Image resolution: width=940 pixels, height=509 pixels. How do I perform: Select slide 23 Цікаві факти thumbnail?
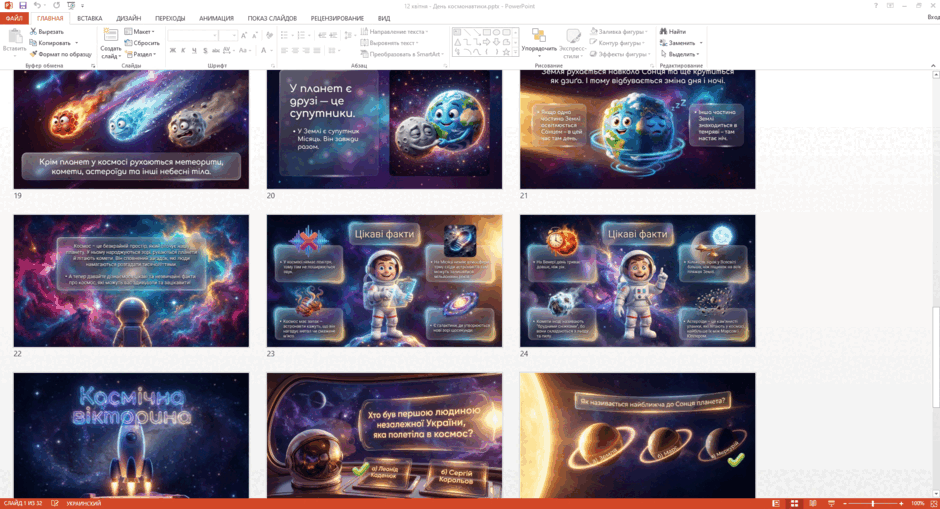coord(384,281)
